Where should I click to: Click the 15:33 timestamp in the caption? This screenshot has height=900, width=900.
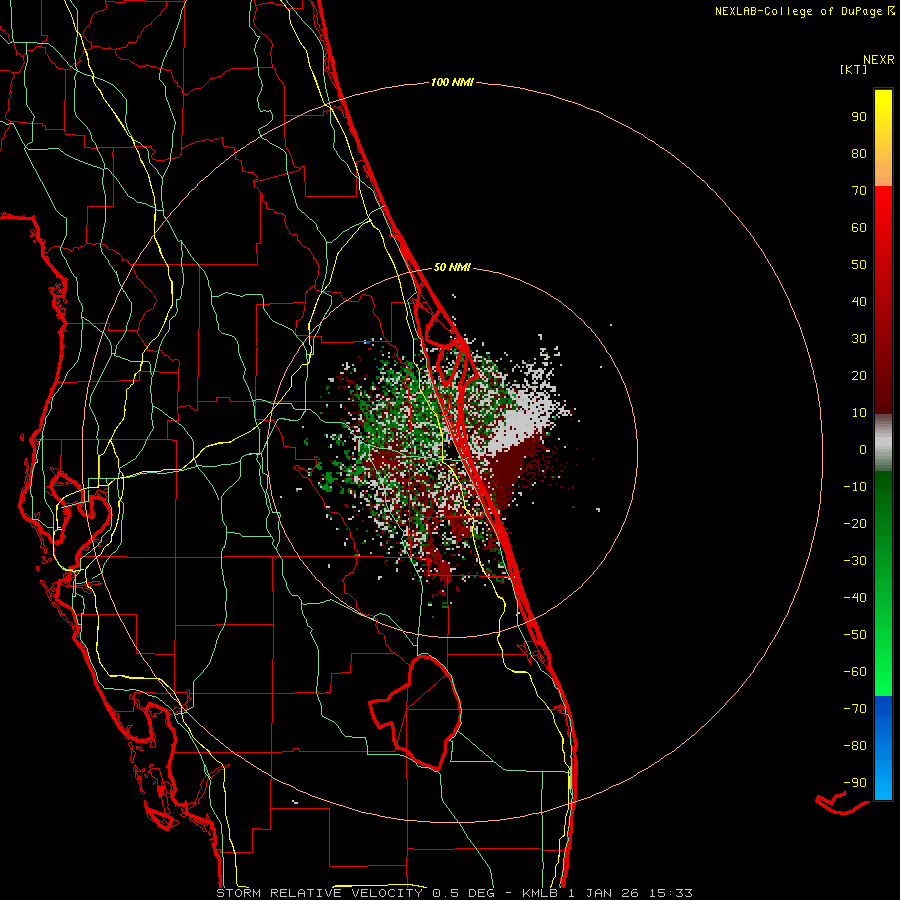671,893
